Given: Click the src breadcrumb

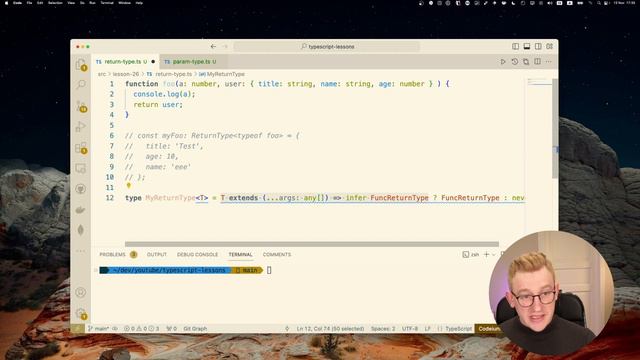Looking at the screenshot, I should pos(102,74).
